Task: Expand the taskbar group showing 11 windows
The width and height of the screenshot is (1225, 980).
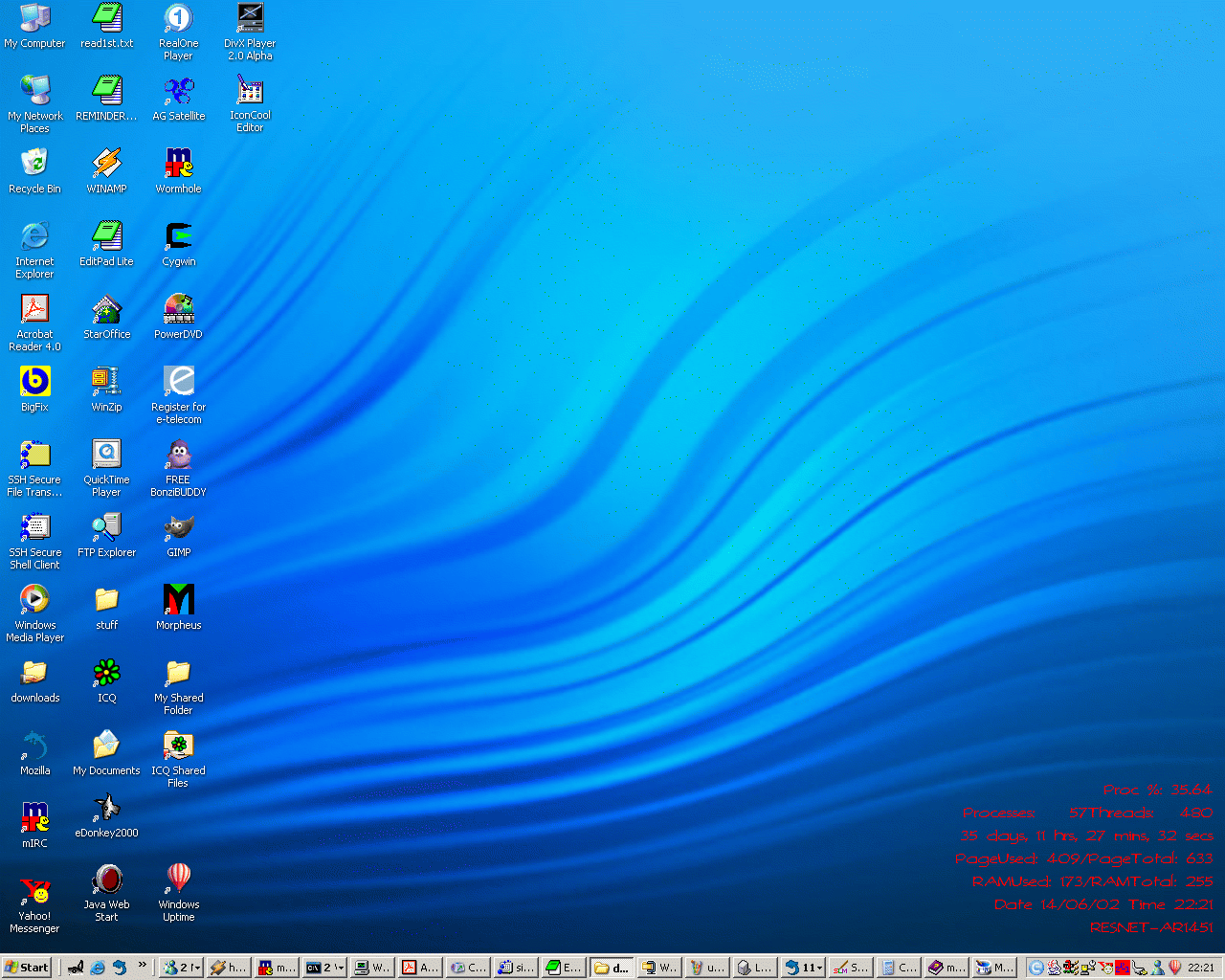Action: tap(804, 968)
